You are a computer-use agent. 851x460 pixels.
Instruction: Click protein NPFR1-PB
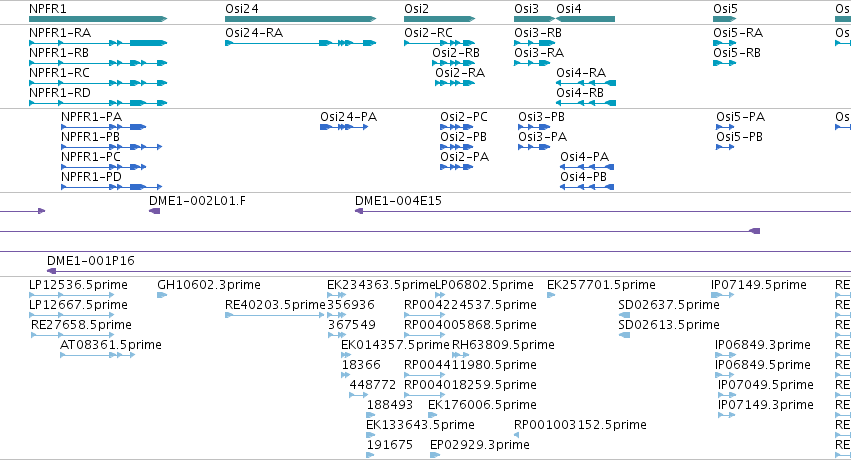pos(91,137)
